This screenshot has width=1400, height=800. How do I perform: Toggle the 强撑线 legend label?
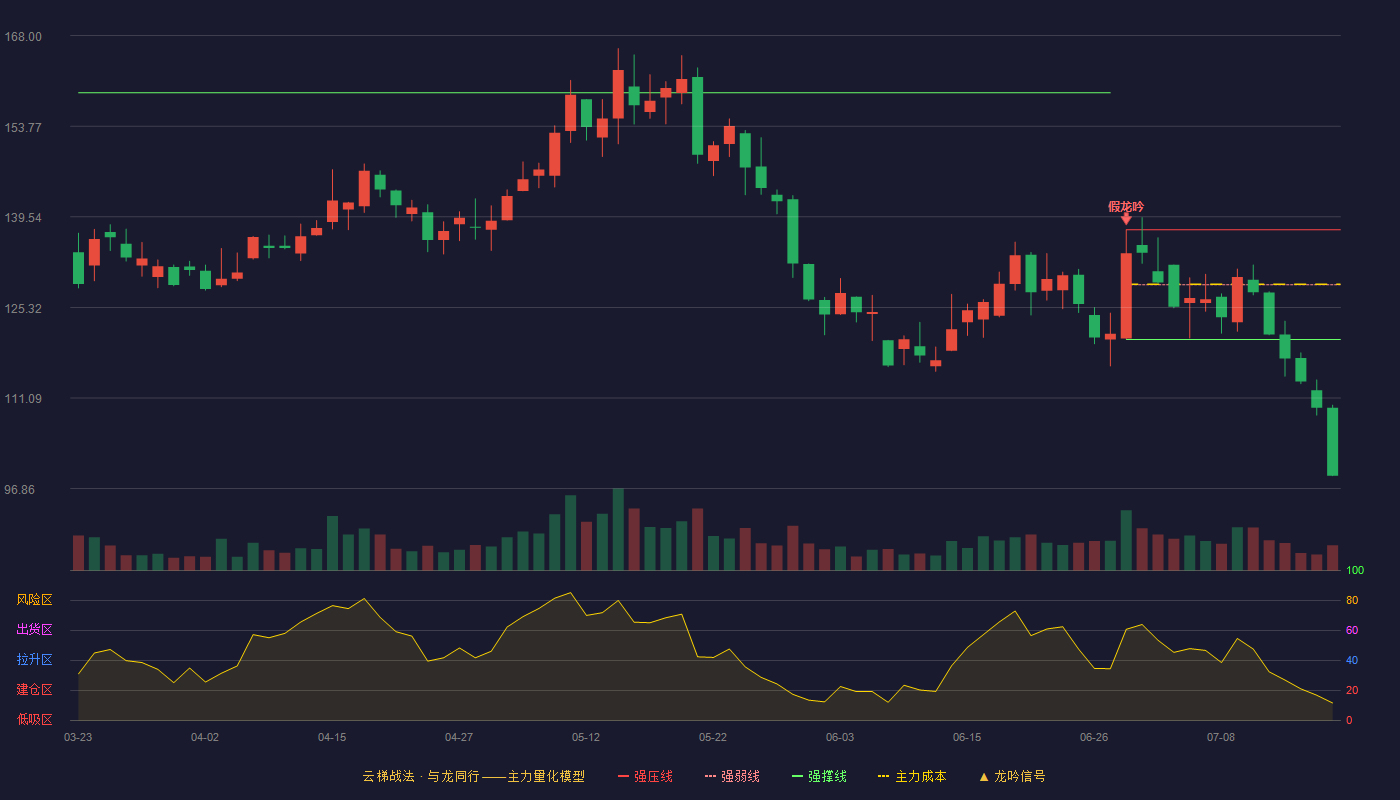coord(827,776)
